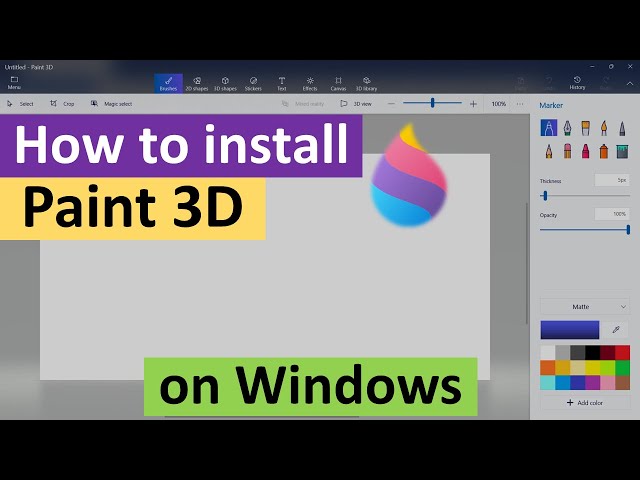The image size is (640, 480).
Task: Click the 100% zoom value
Action: (x=498, y=104)
